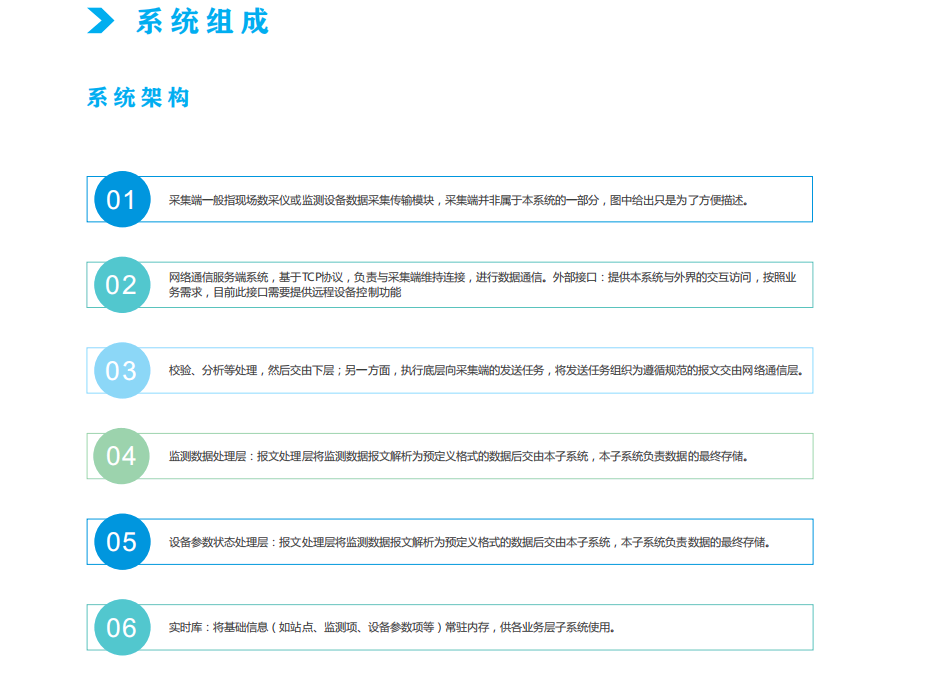Select the text starting 采集端一般指现场数采仪

pyautogui.click(x=458, y=201)
